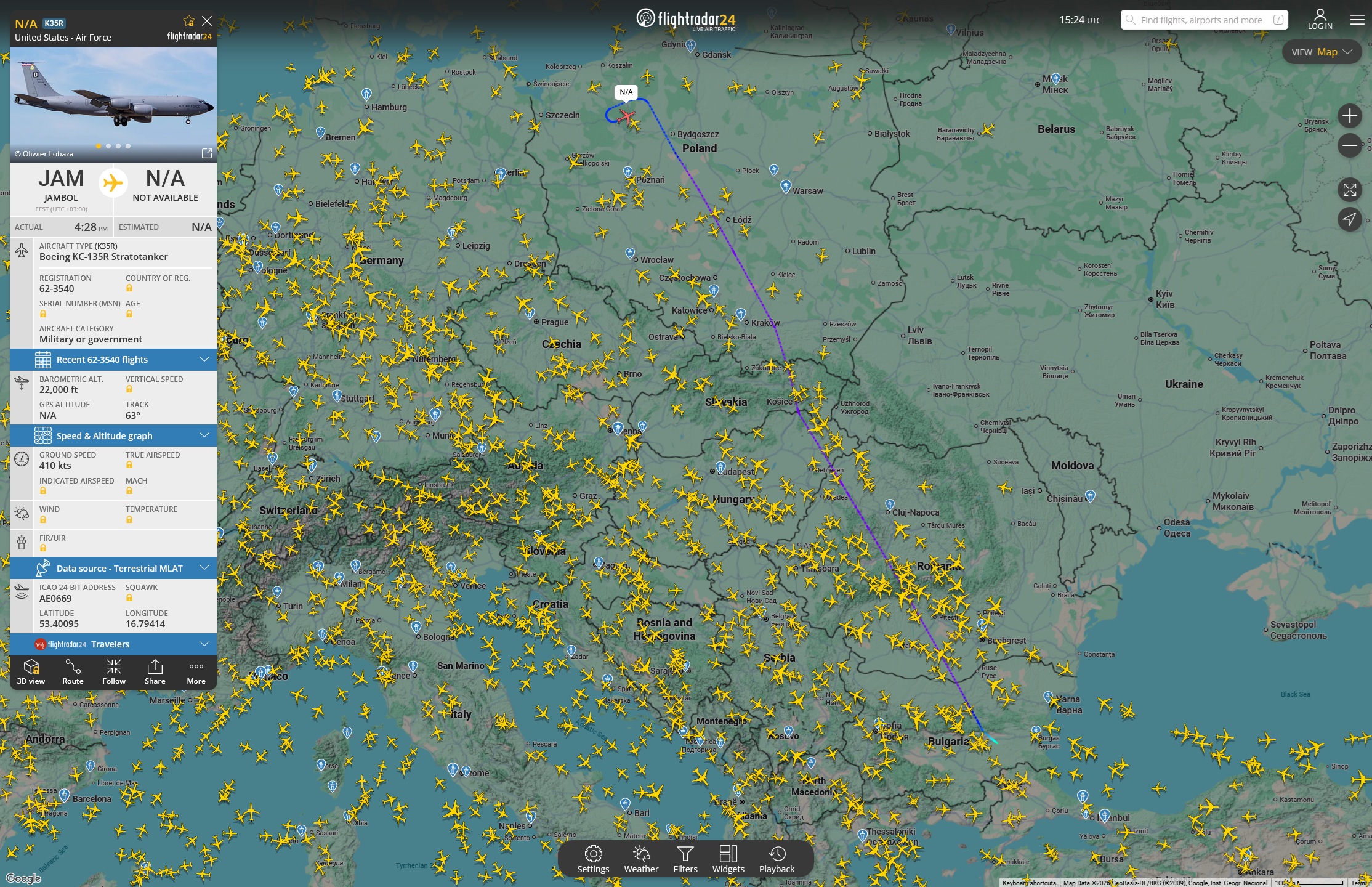Open Keyboard shortcuts link
Viewport: 1372px width, 887px height.
[1029, 883]
